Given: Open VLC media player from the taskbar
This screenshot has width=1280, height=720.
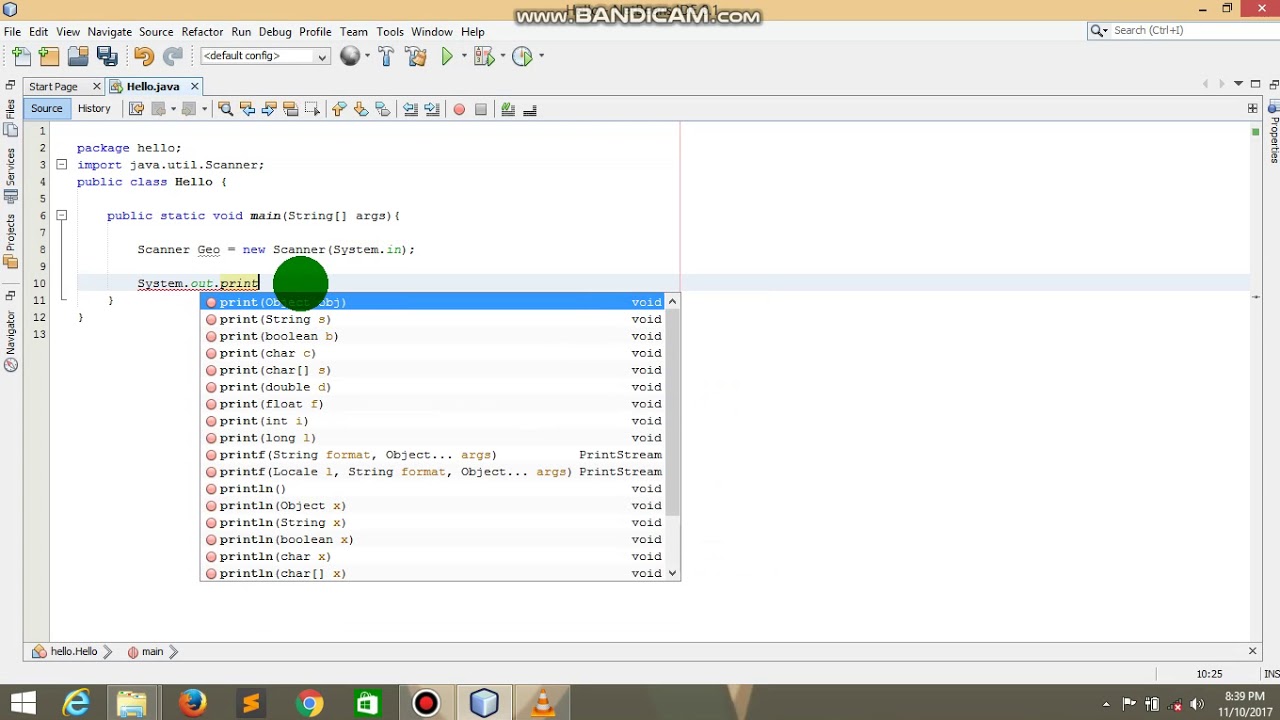Looking at the screenshot, I should (x=543, y=703).
